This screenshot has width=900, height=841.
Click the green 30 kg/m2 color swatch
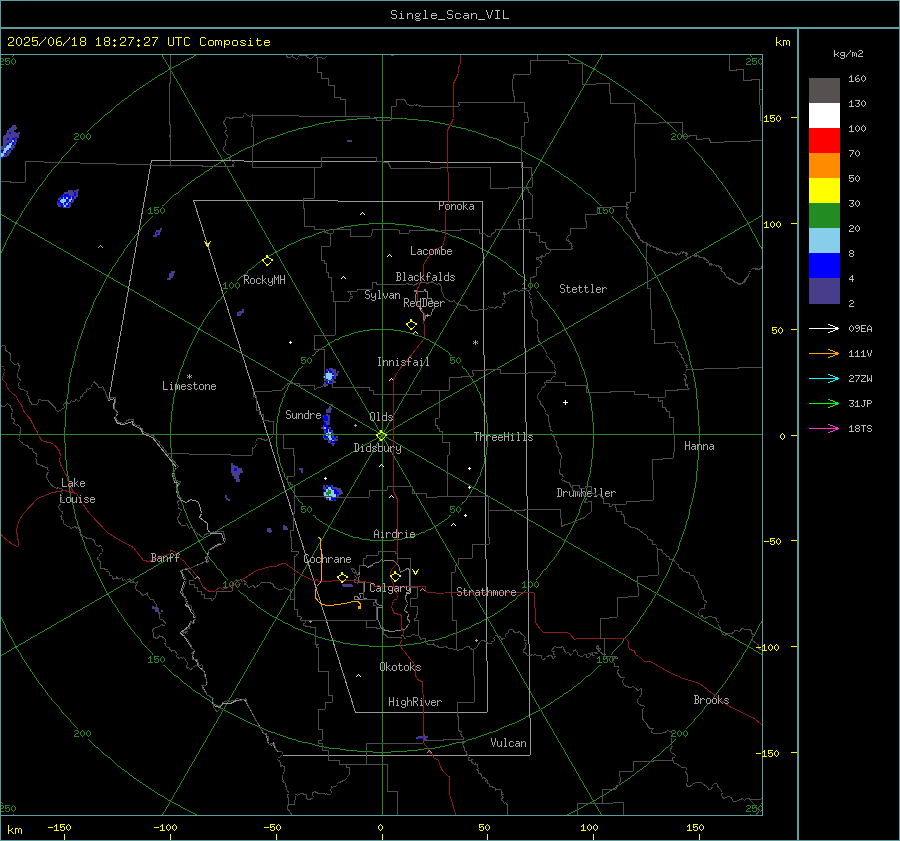pos(824,216)
